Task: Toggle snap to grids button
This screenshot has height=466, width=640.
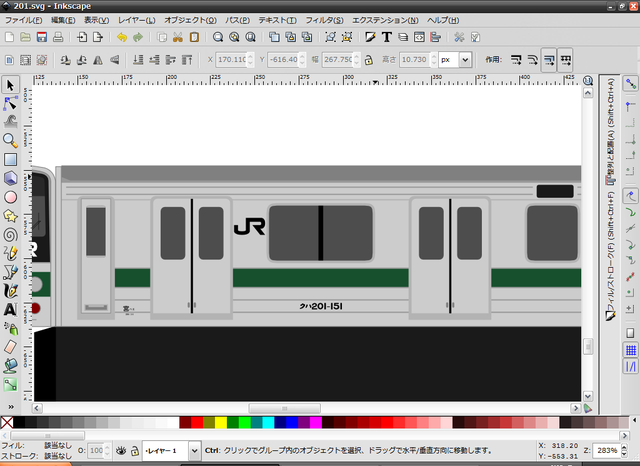Action: coord(631,350)
